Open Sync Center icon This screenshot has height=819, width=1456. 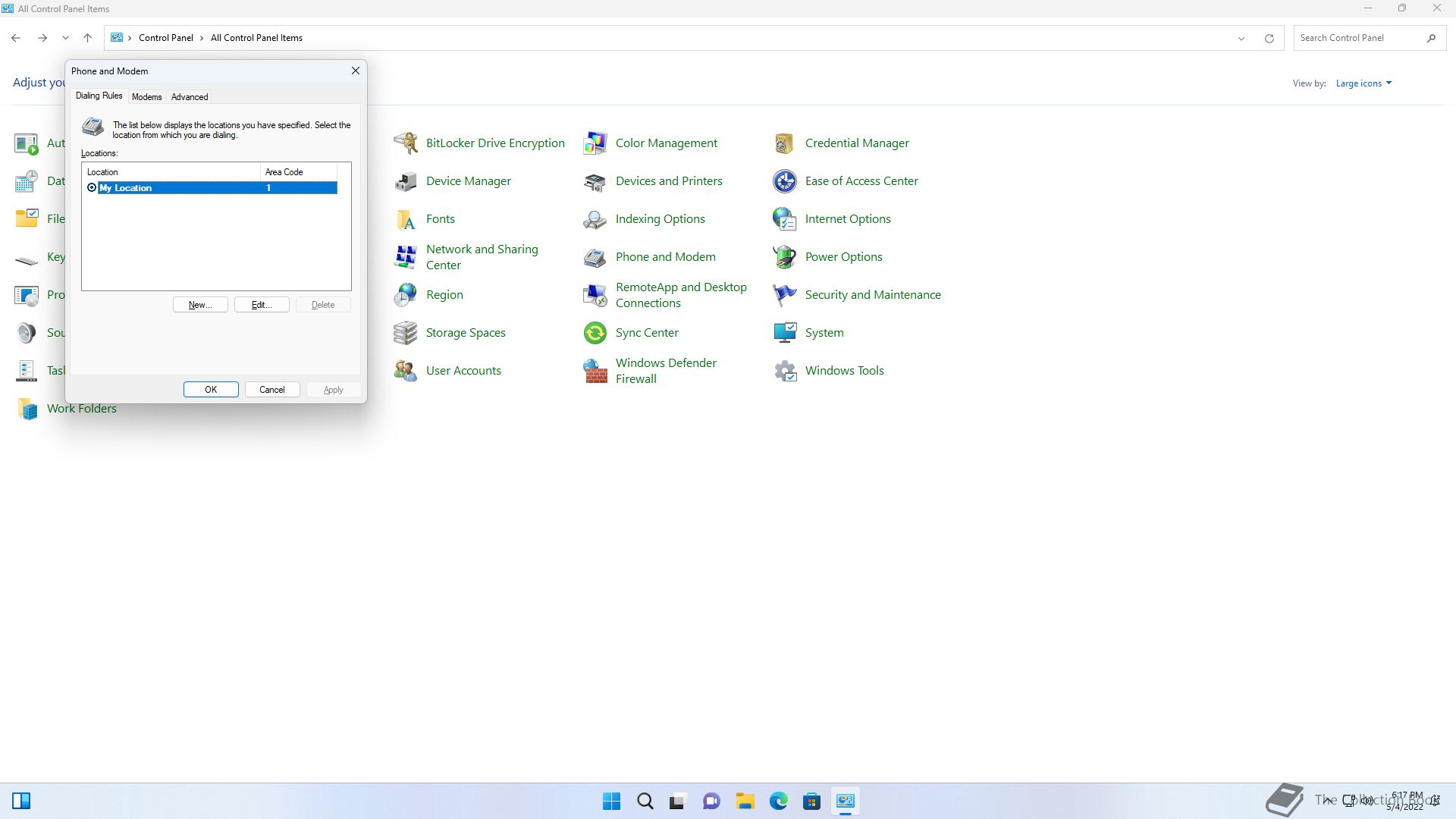(x=595, y=332)
